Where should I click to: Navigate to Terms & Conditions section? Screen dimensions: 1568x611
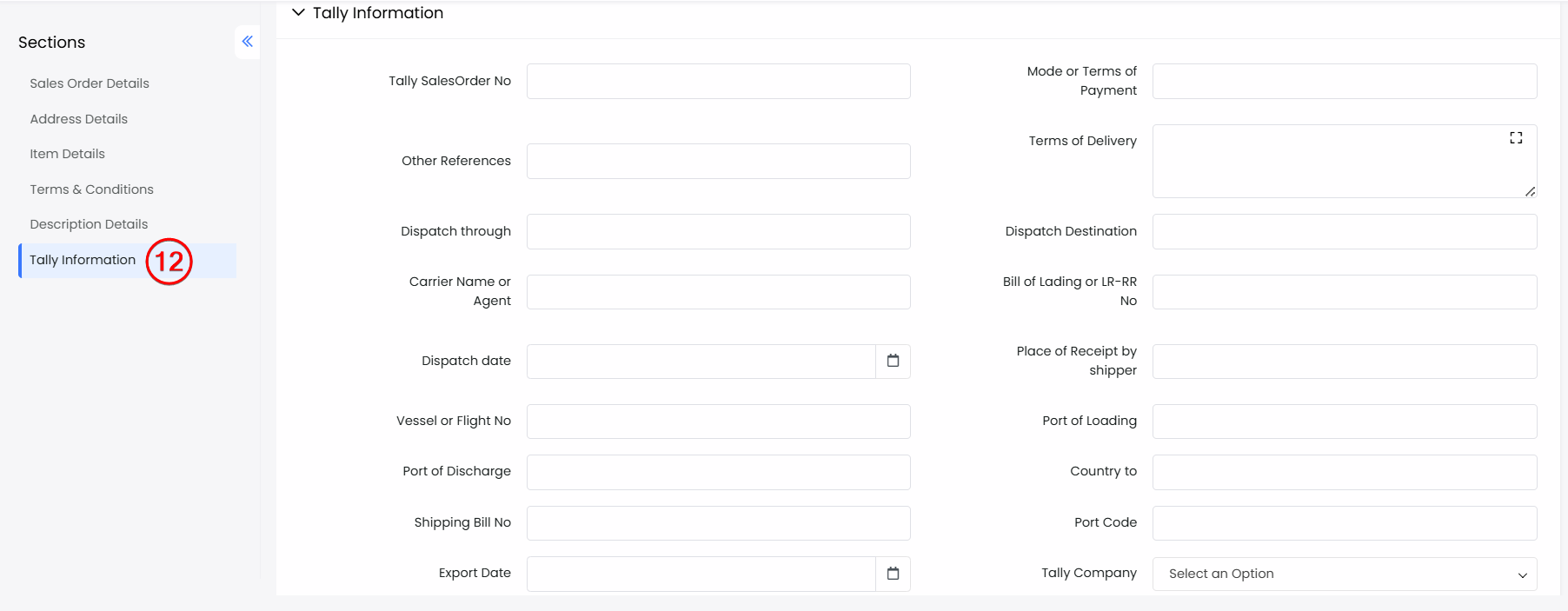pyautogui.click(x=92, y=189)
